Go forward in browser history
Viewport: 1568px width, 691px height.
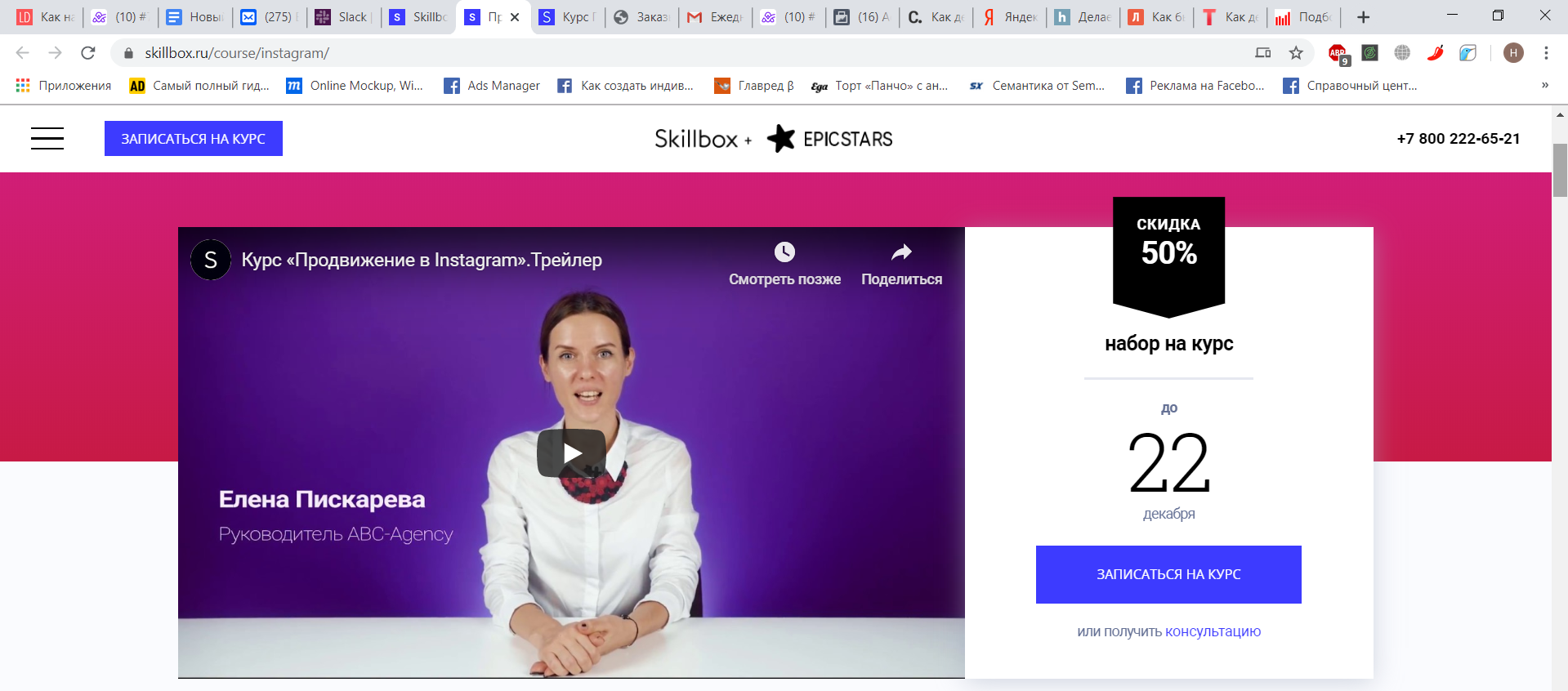point(55,53)
